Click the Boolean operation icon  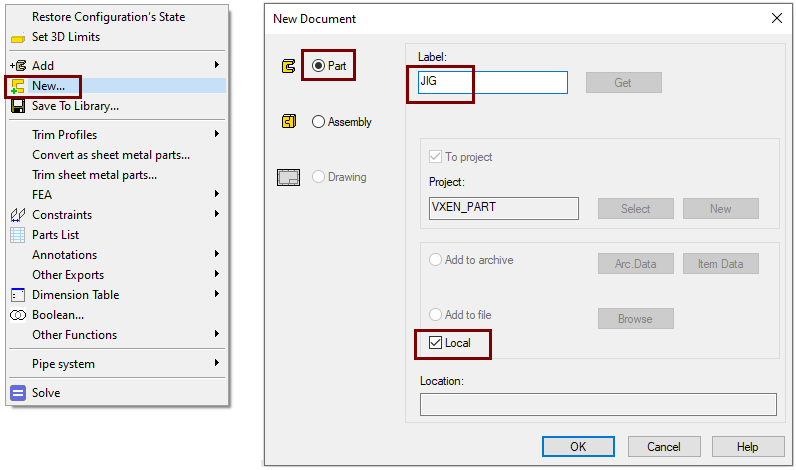click(x=17, y=315)
